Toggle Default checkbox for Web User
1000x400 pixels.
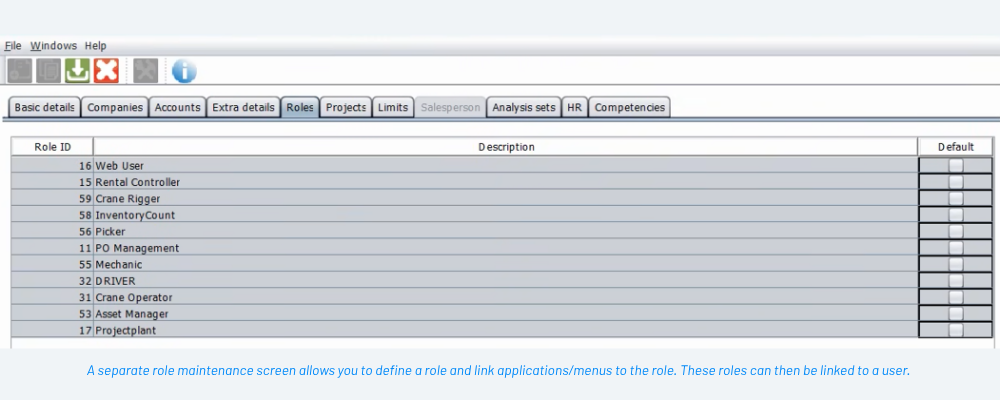point(956,166)
